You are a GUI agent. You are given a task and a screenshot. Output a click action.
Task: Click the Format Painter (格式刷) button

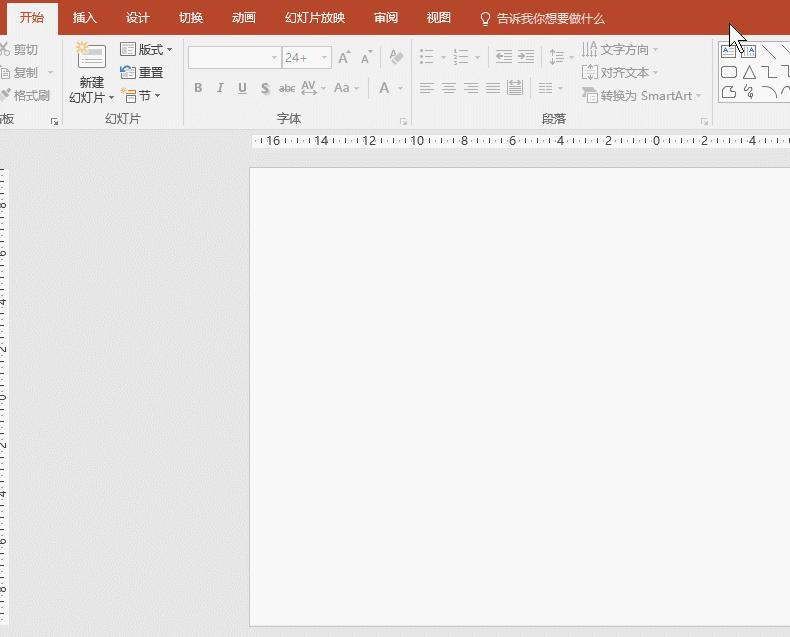[25, 96]
